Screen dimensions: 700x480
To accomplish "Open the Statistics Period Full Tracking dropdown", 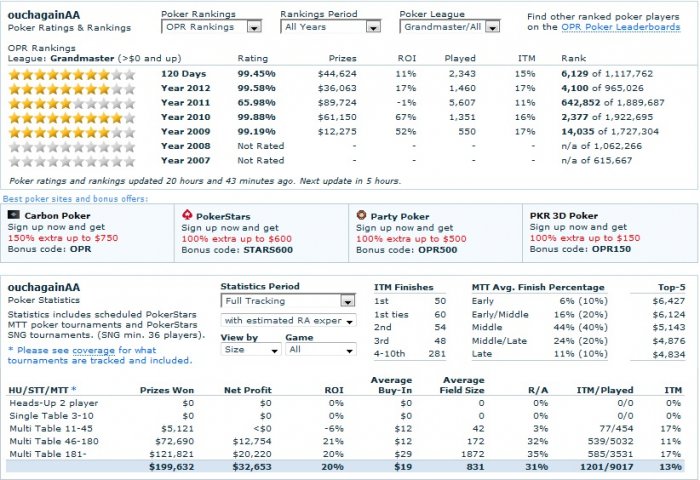I will click(288, 301).
